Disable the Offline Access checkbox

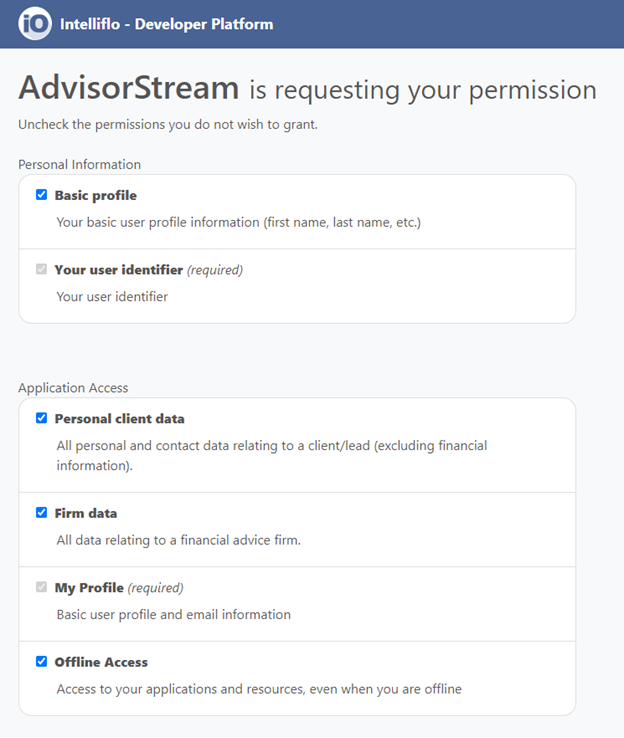click(x=41, y=661)
